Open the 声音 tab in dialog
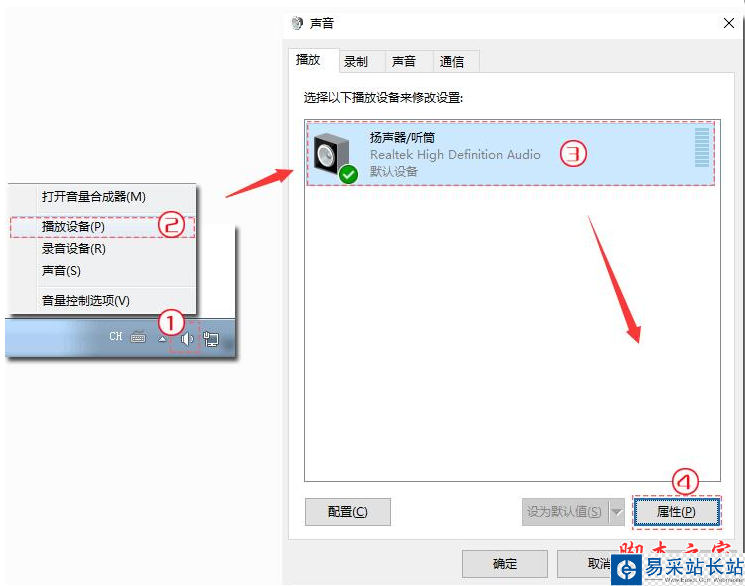 (x=403, y=61)
